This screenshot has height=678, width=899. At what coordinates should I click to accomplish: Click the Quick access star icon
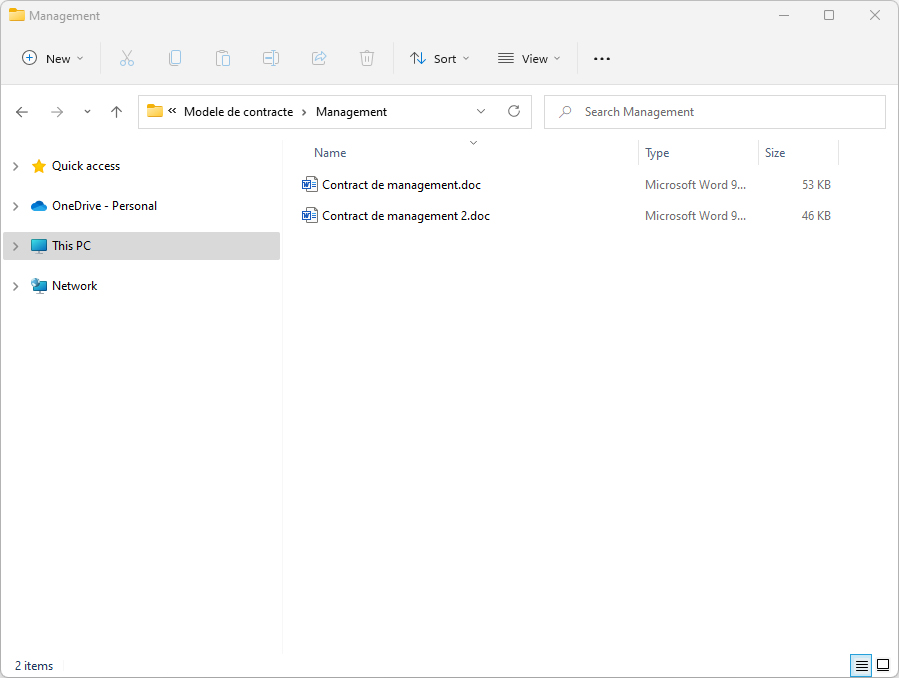click(x=39, y=166)
